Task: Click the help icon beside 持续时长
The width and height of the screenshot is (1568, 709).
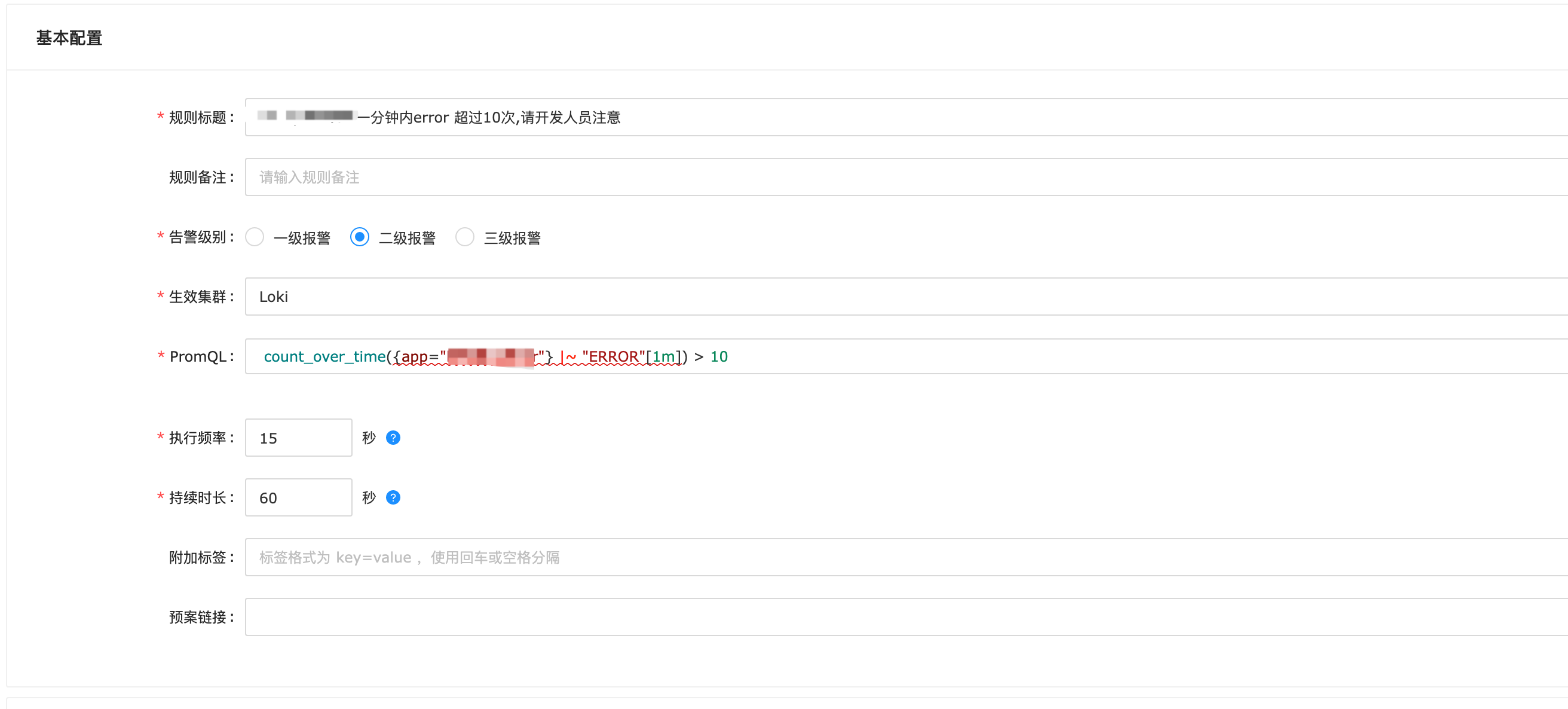Action: [x=393, y=497]
